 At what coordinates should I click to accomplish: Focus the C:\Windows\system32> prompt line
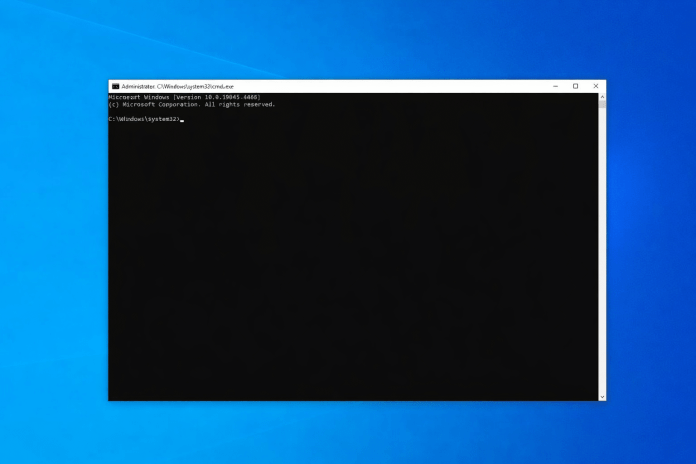tap(143, 119)
